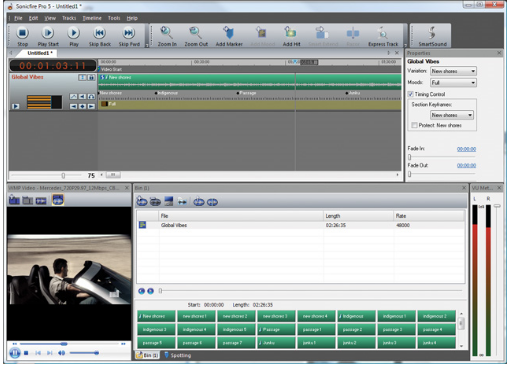Click the Skip Back button
508x365 pixels.
[x=99, y=36]
